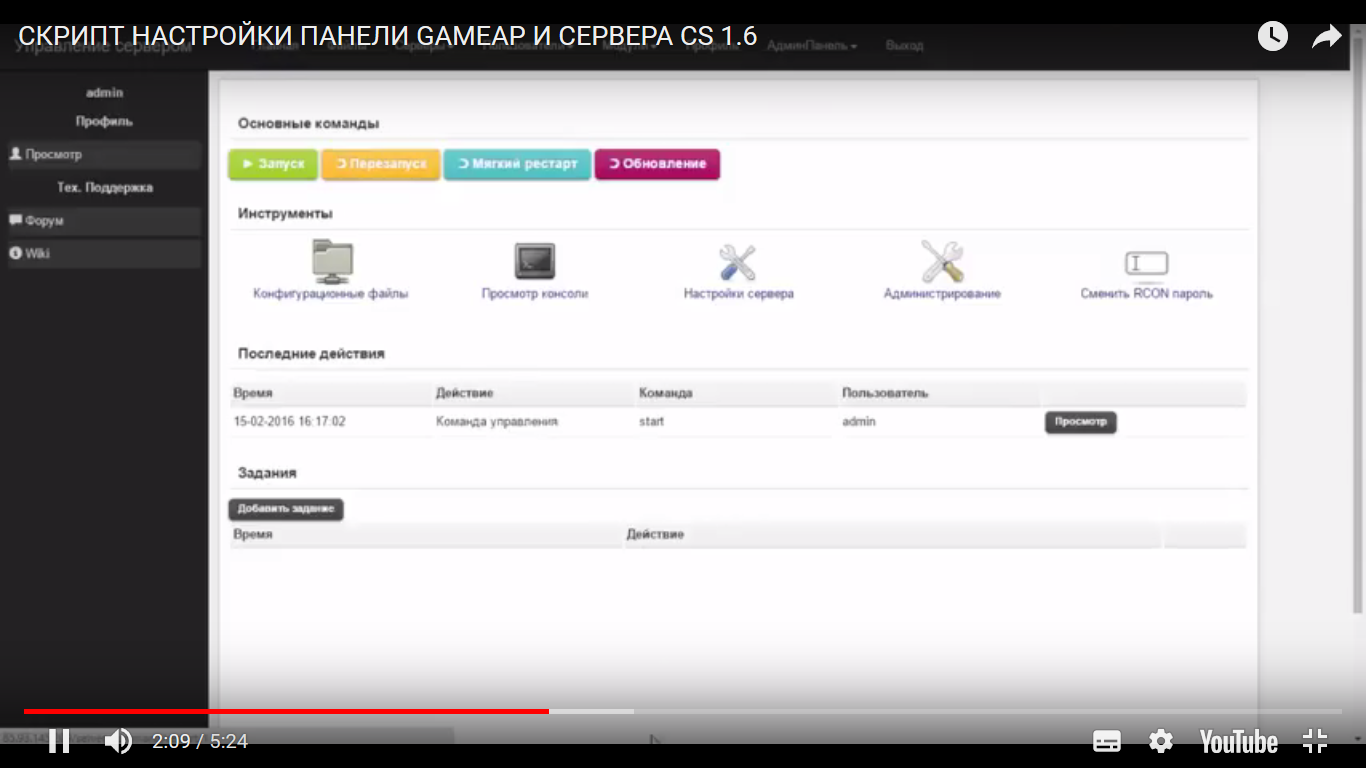
Task: Toggle subtitles with the captions button
Action: click(x=1107, y=741)
